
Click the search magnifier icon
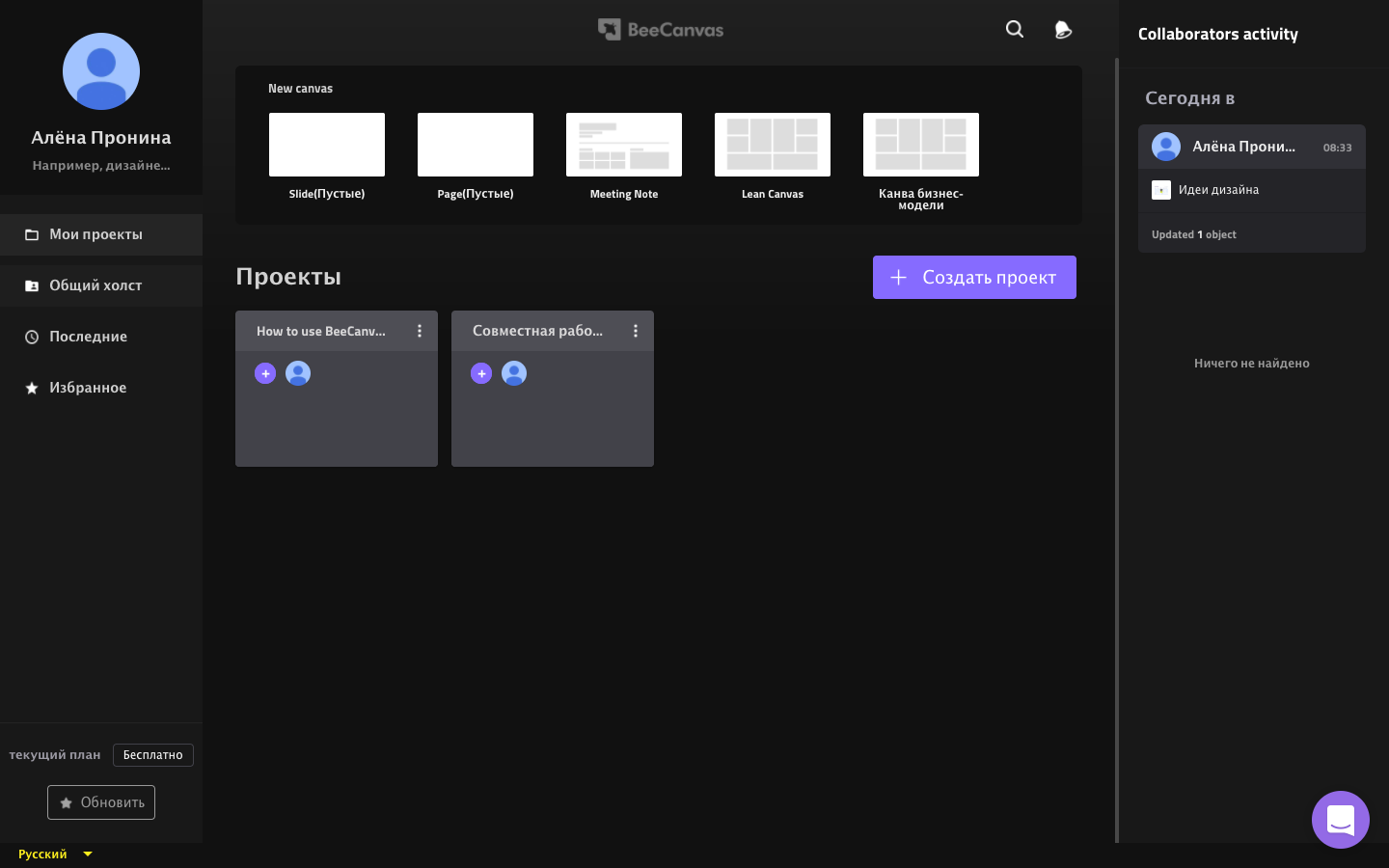(1014, 29)
